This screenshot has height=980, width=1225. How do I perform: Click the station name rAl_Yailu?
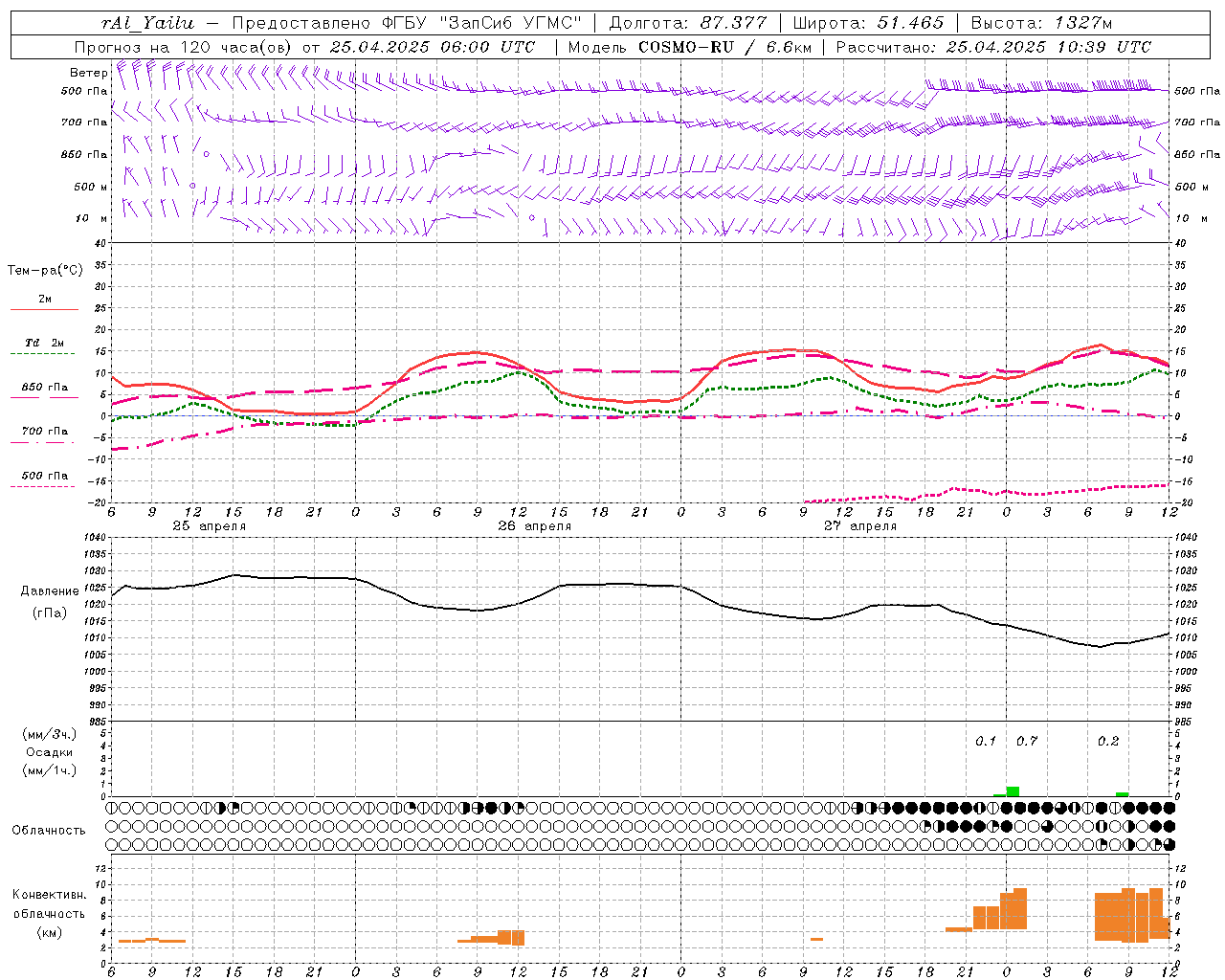tap(147, 23)
